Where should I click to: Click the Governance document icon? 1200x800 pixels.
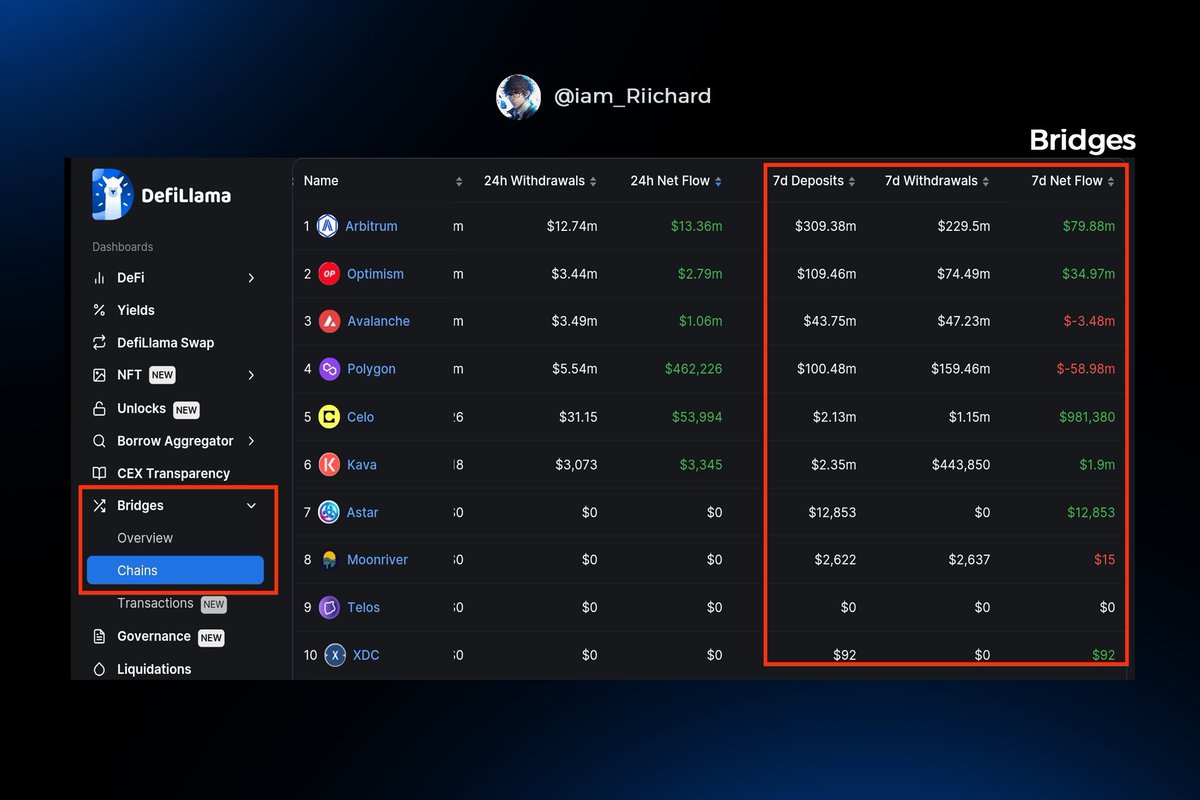tap(99, 636)
